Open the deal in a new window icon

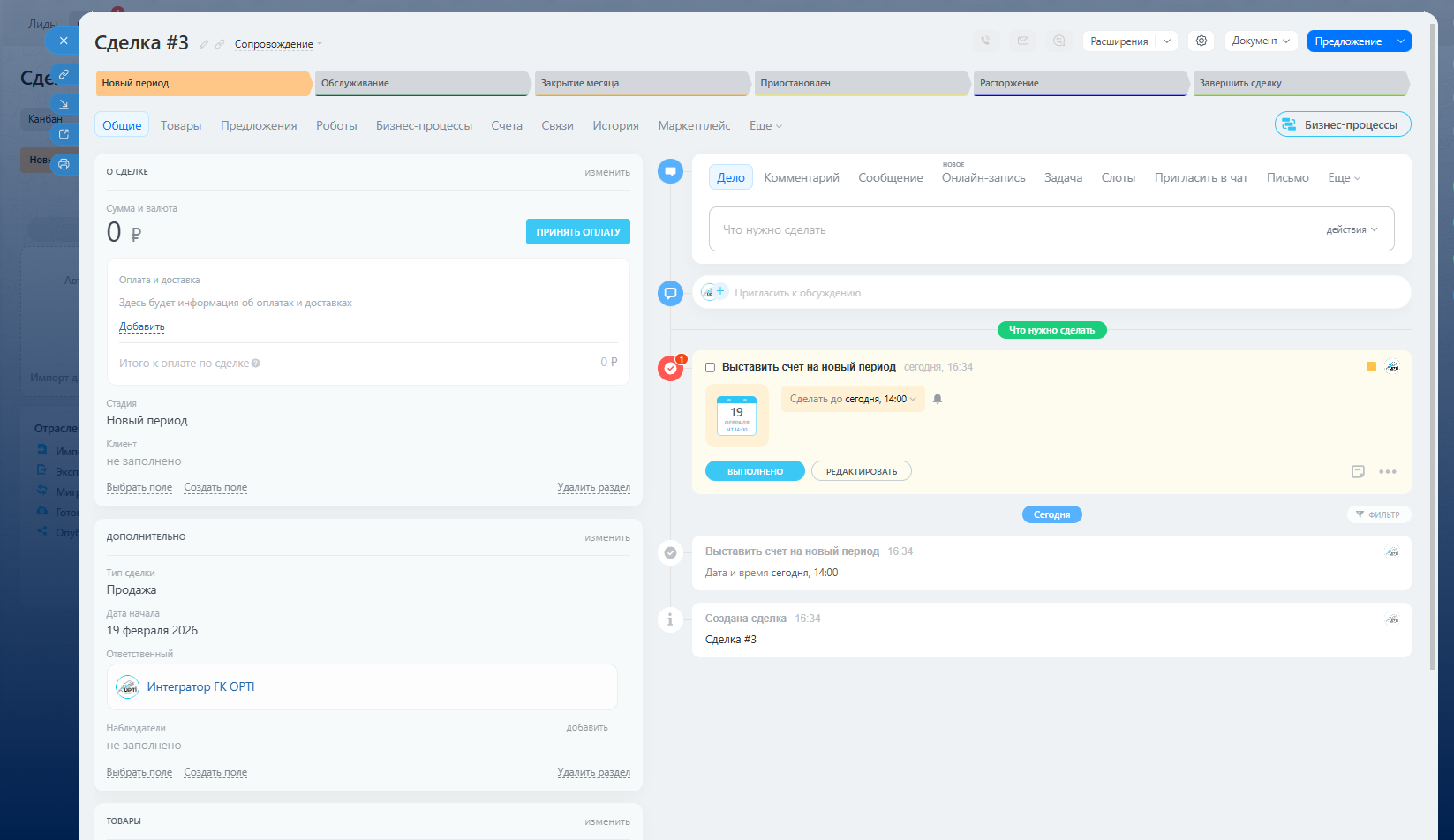coord(64,134)
